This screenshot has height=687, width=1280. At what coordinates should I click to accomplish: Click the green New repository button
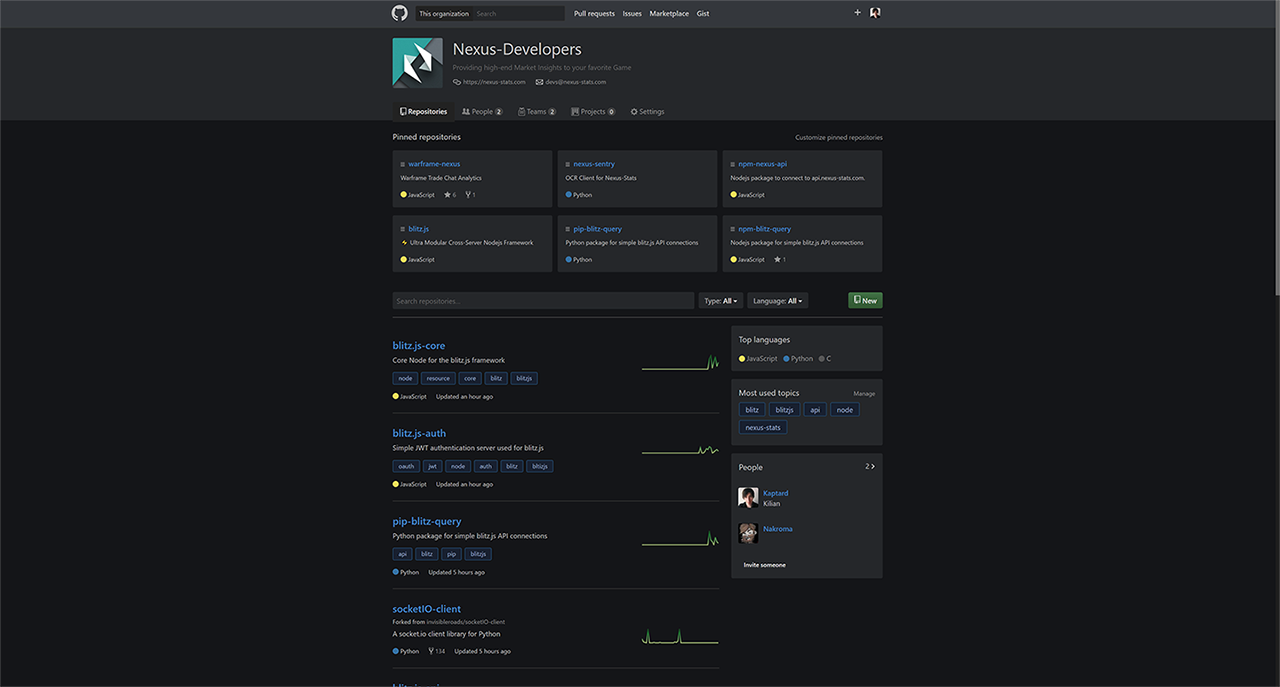(x=864, y=300)
